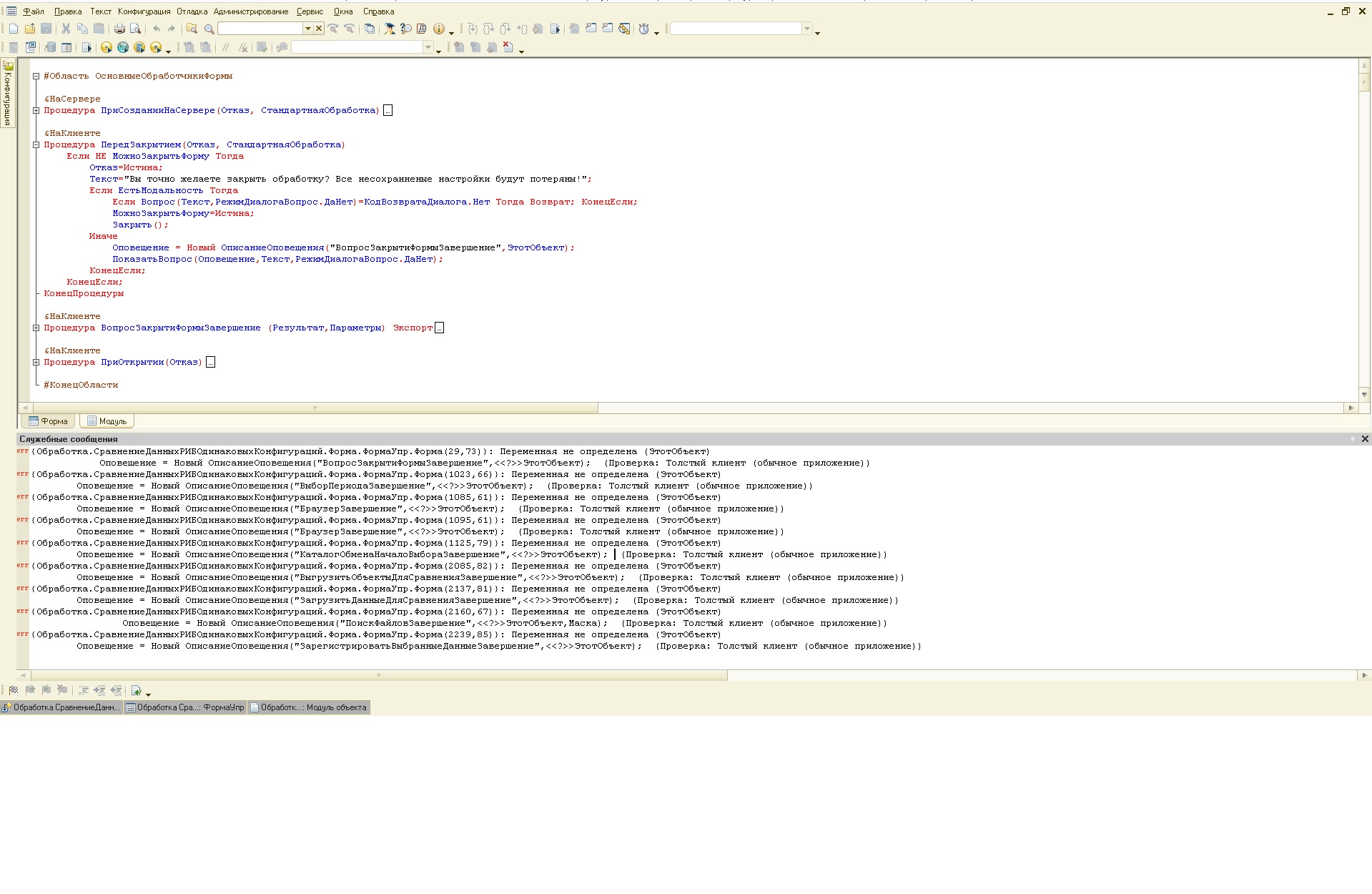Image resolution: width=1372 pixels, height=894 pixels.
Task: Switch to Обработка Сра...: ФормаУпр window
Action: (x=185, y=707)
